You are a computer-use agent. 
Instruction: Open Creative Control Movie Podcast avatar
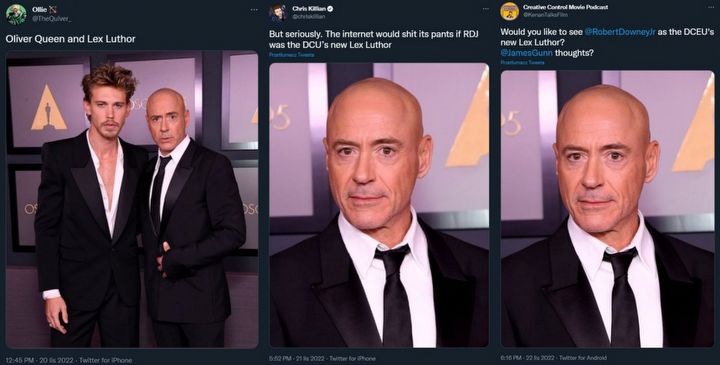509,11
